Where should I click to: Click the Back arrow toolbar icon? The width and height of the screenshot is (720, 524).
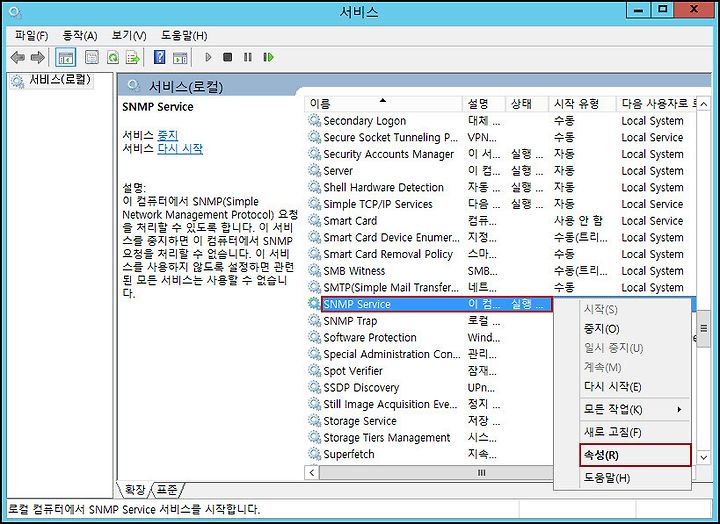pyautogui.click(x=17, y=57)
